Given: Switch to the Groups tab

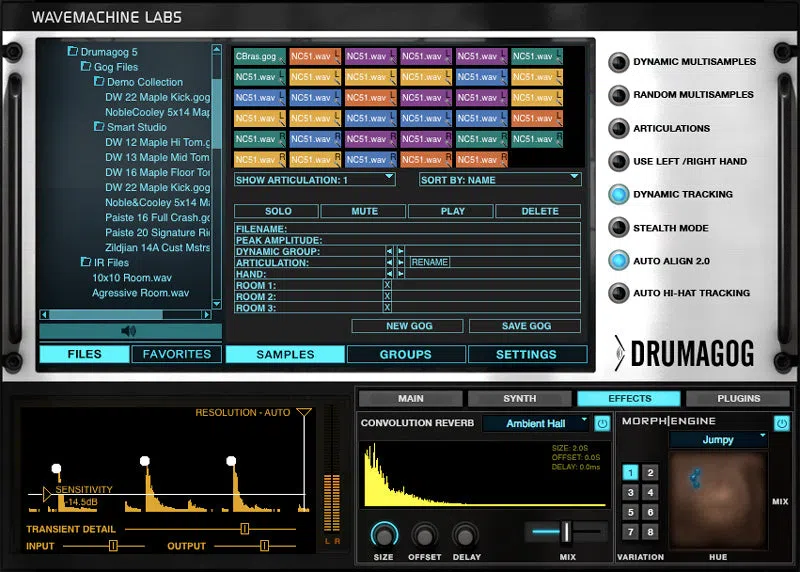Looking at the screenshot, I should pos(406,354).
